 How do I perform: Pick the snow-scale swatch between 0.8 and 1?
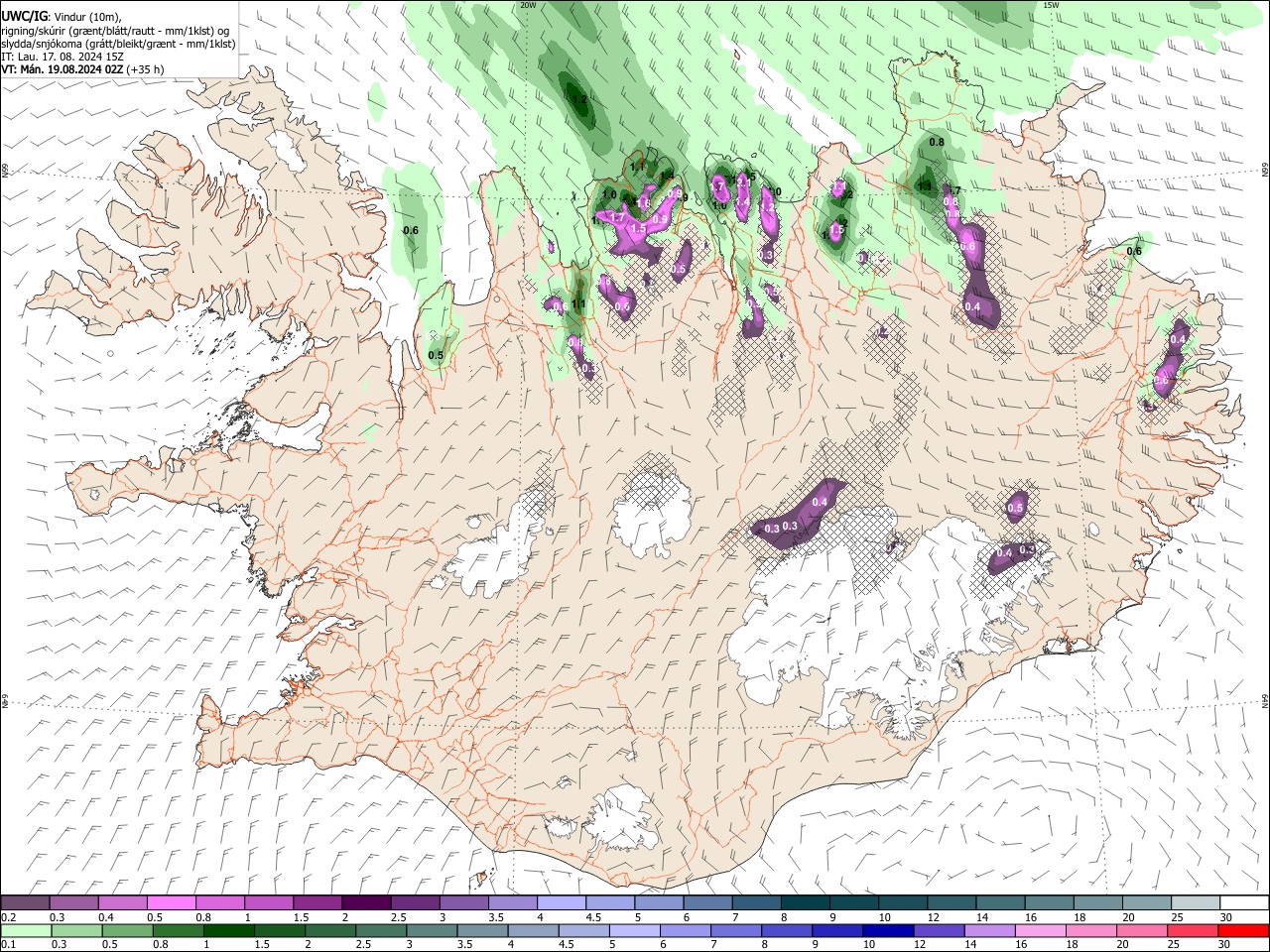pyautogui.click(x=219, y=903)
